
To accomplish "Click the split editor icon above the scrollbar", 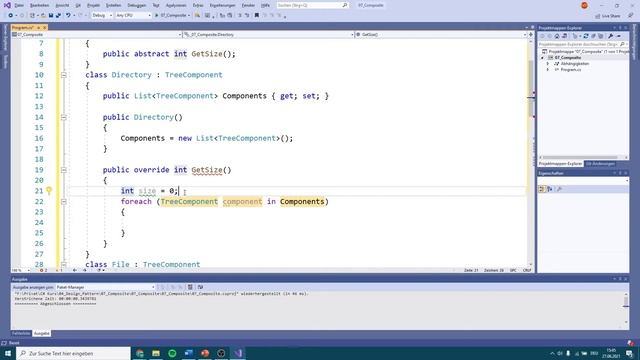I will (531, 35).
